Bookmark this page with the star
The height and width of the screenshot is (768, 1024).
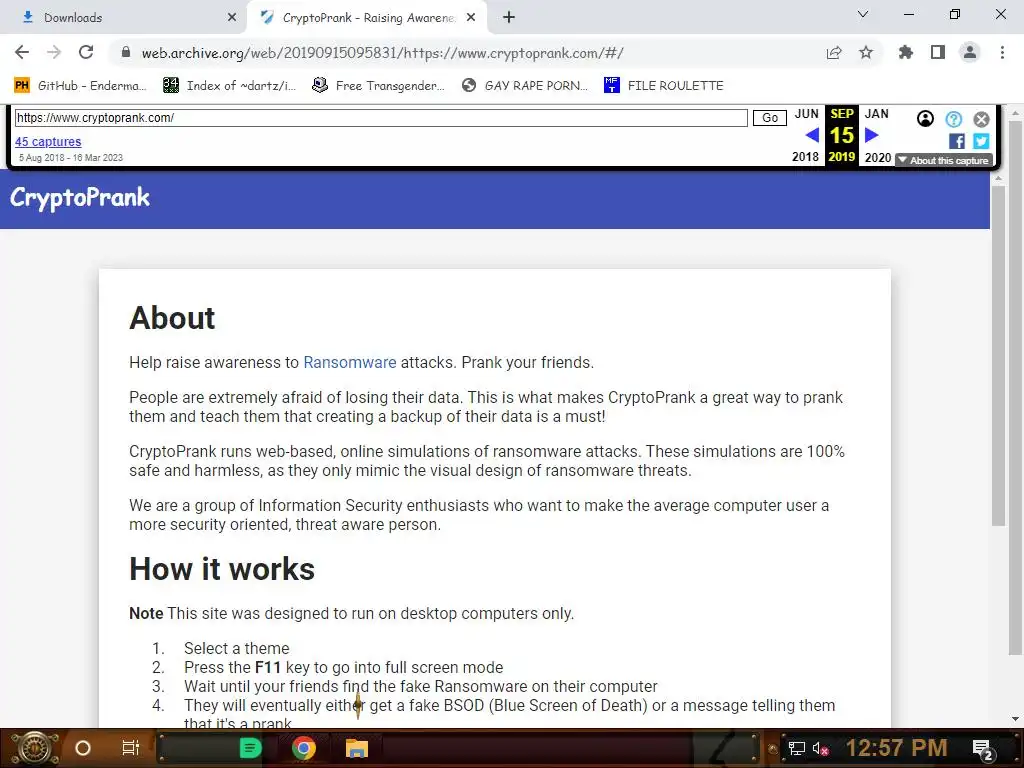pos(866,53)
